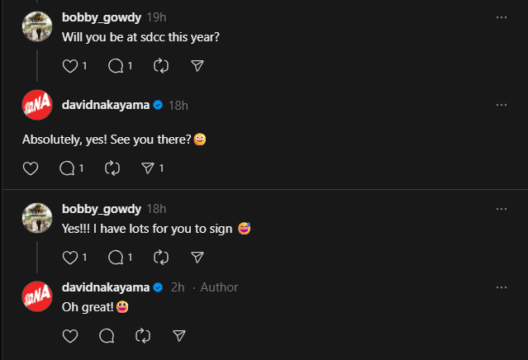Reply to 'I have lots for you to sign'
This screenshot has height=360, width=528.
pos(116,258)
